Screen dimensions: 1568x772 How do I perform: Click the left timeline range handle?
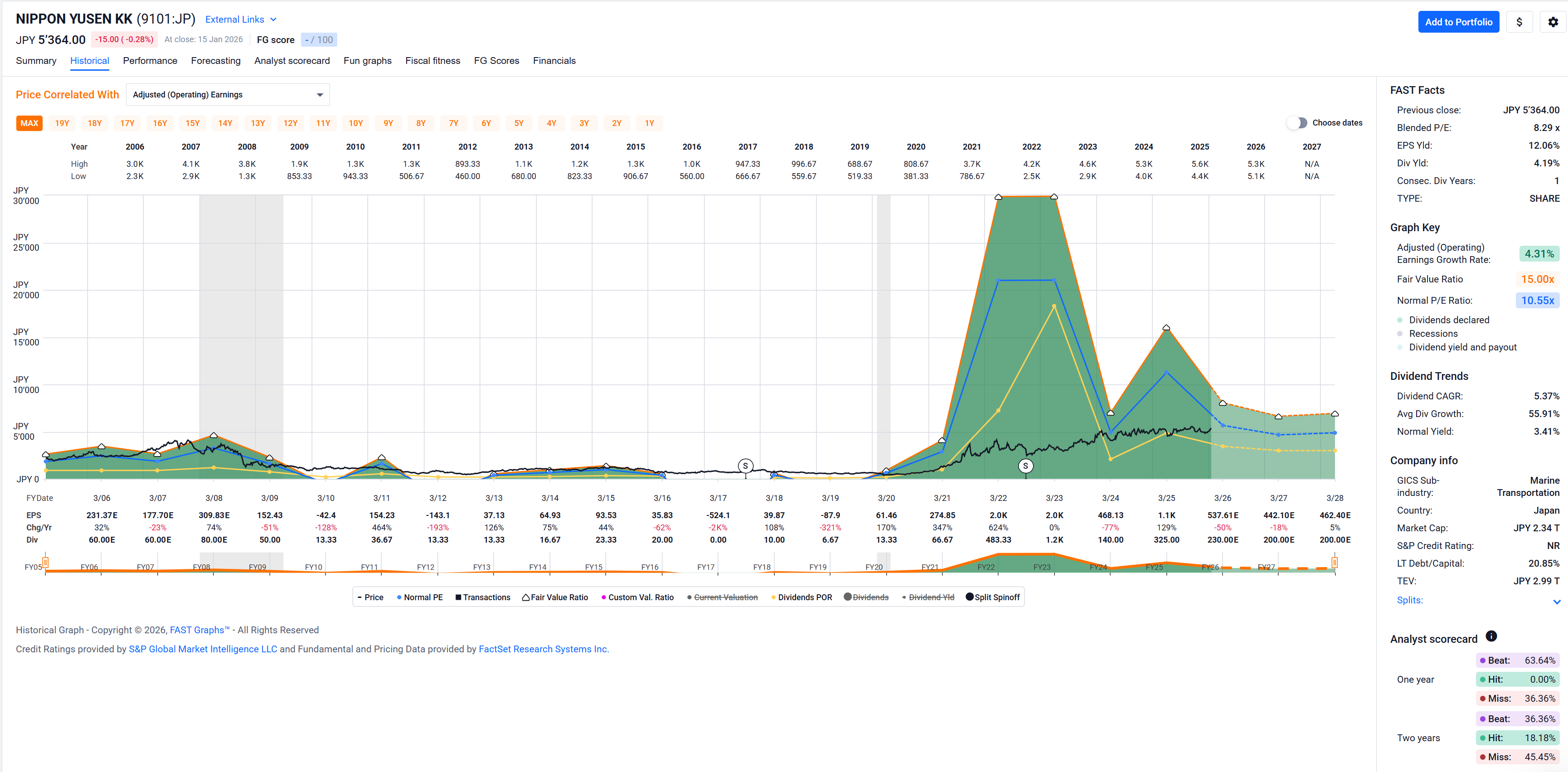46,562
